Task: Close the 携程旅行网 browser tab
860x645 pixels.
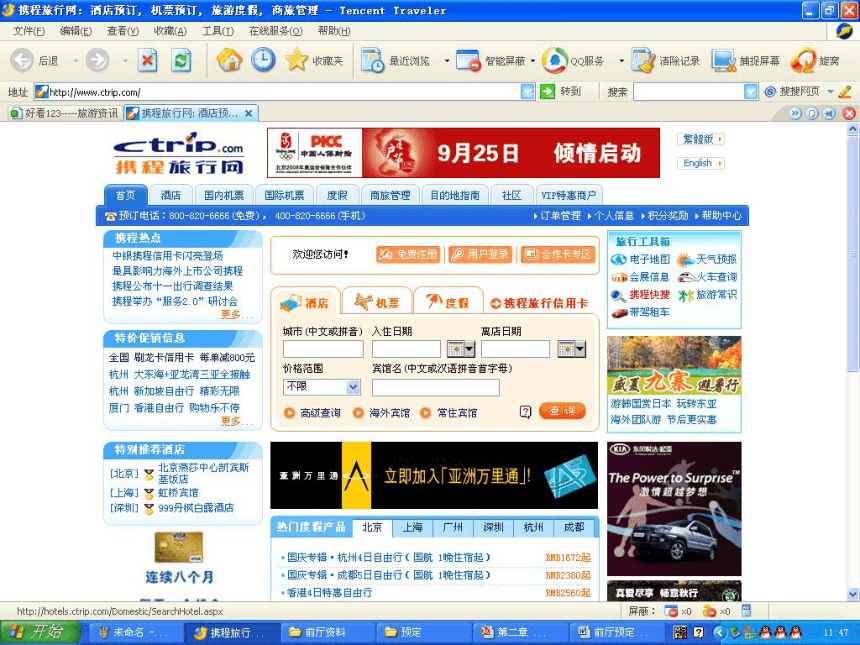Action: coord(248,114)
